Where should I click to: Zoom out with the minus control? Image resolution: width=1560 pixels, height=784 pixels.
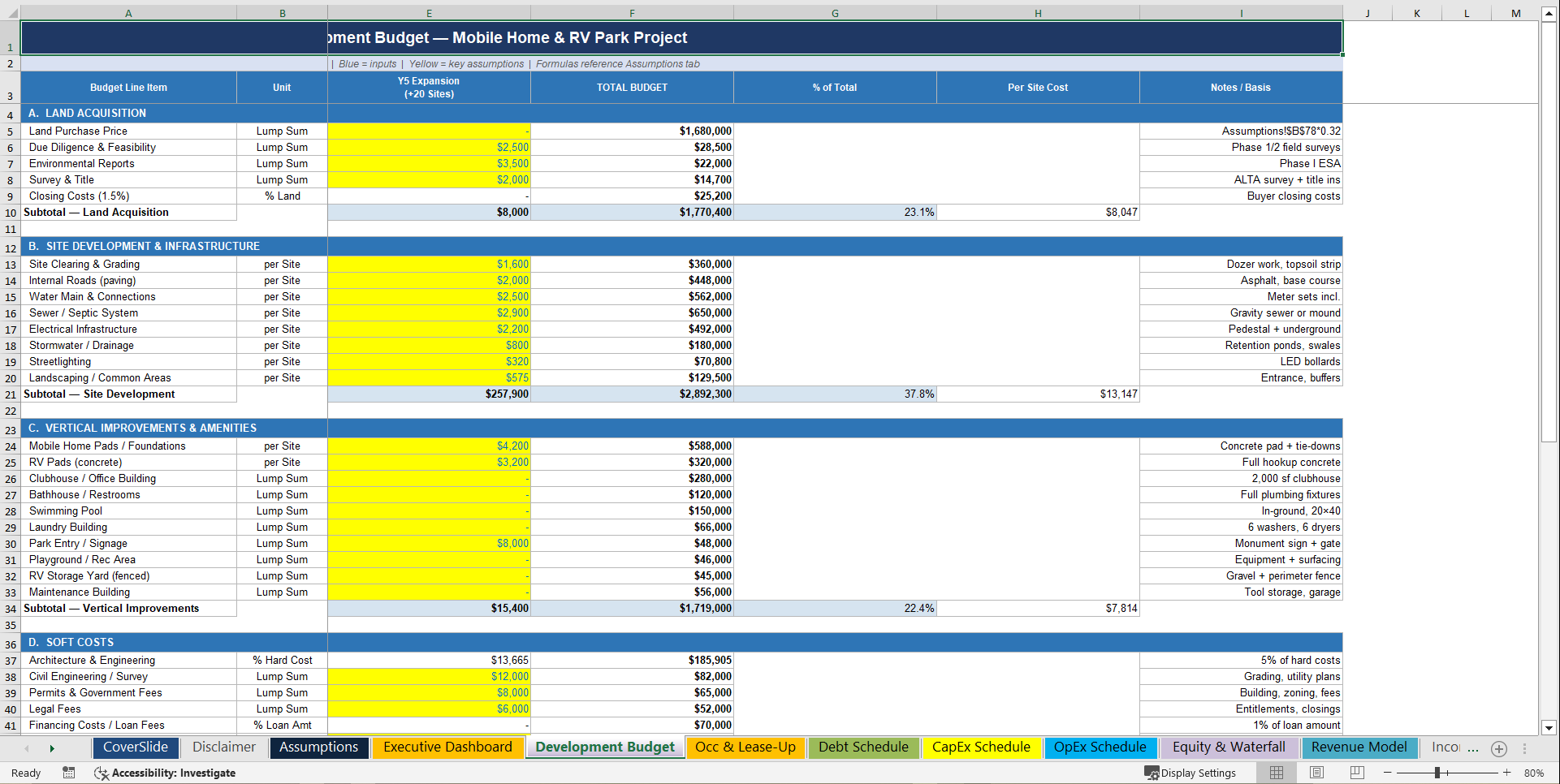[1388, 773]
